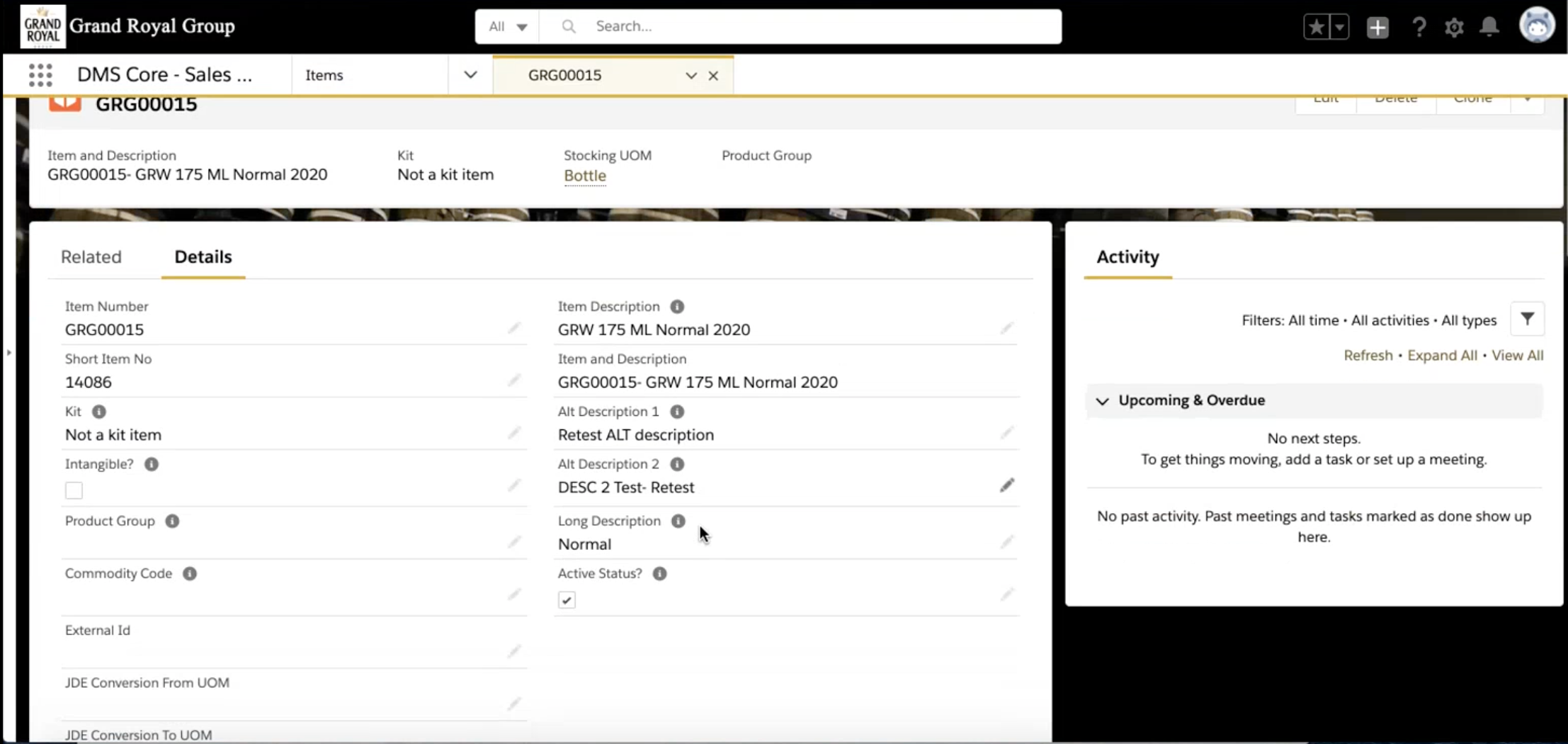Edit the Short Item No pencil icon
This screenshot has width=1568, height=744.
(x=514, y=381)
